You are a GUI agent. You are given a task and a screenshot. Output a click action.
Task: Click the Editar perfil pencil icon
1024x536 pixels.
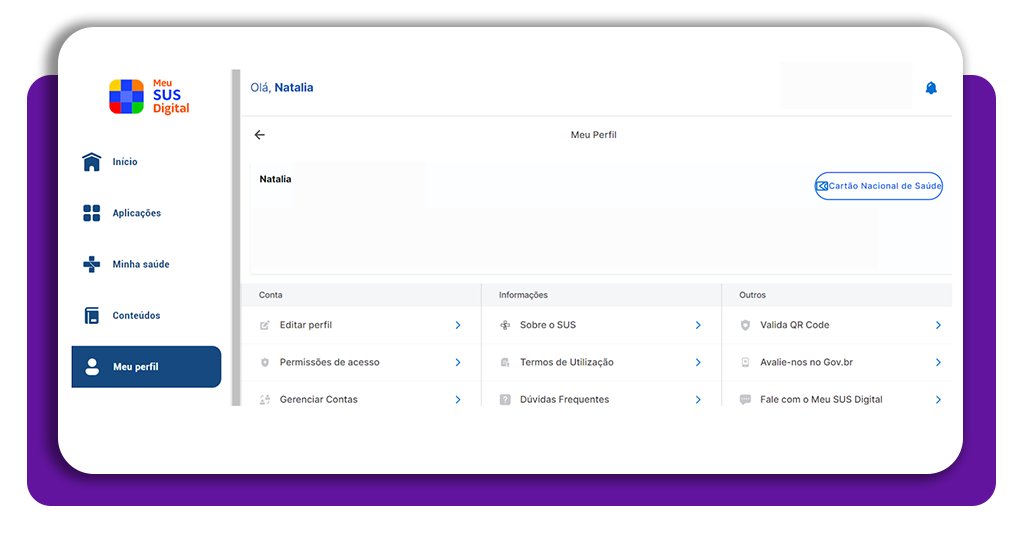point(264,325)
